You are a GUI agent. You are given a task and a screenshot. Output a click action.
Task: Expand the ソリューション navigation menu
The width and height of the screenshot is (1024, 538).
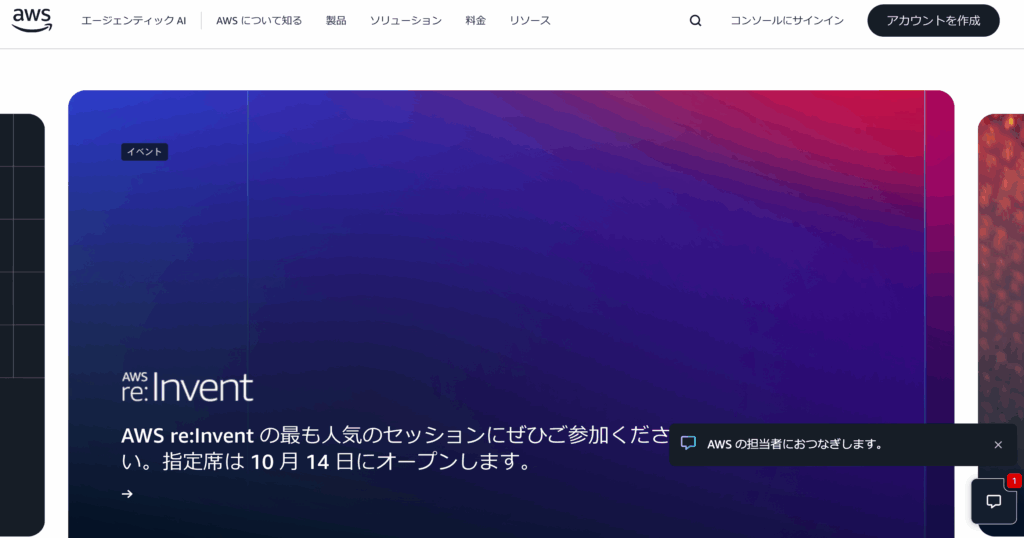405,21
